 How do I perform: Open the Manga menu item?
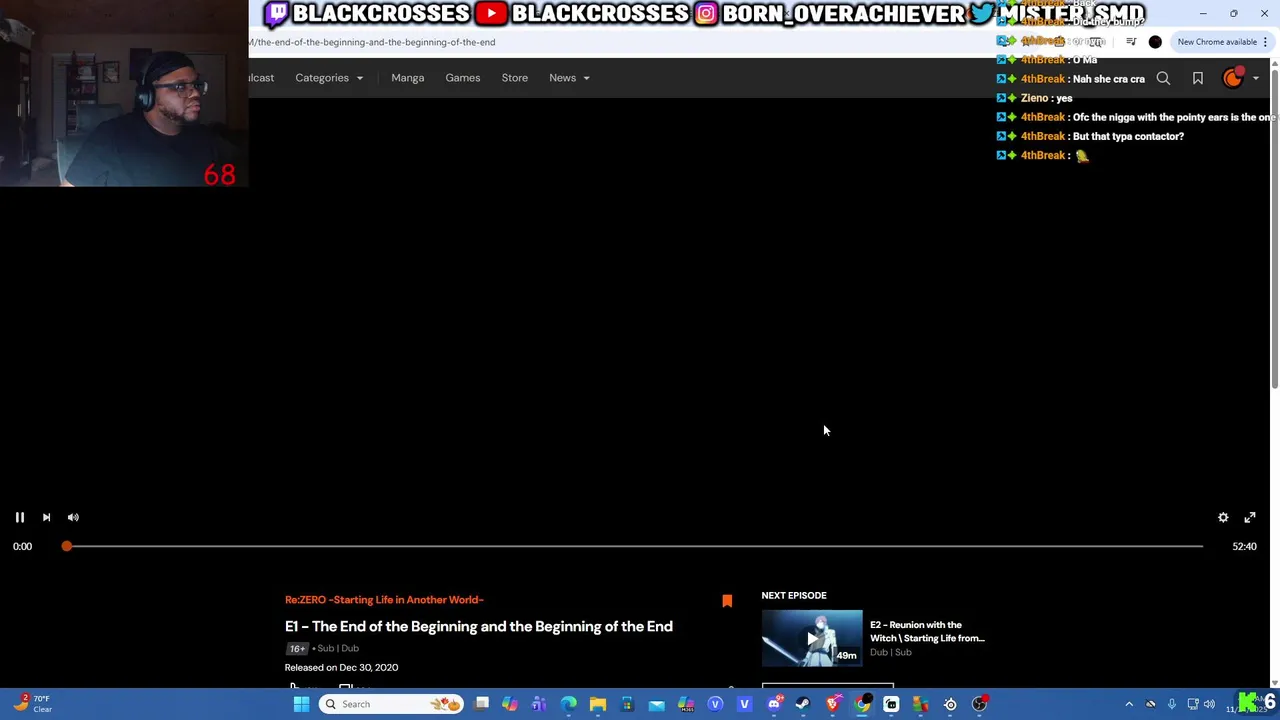407,77
